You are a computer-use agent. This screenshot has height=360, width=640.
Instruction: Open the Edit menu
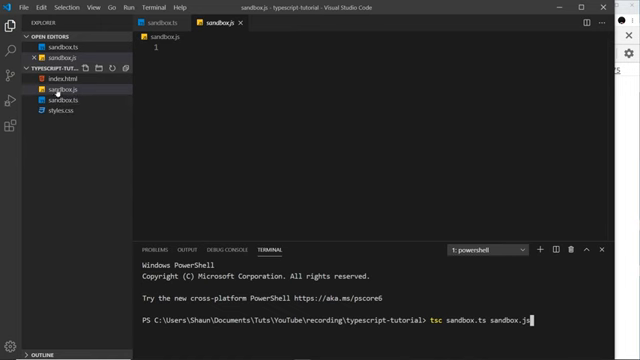(x=41, y=7)
